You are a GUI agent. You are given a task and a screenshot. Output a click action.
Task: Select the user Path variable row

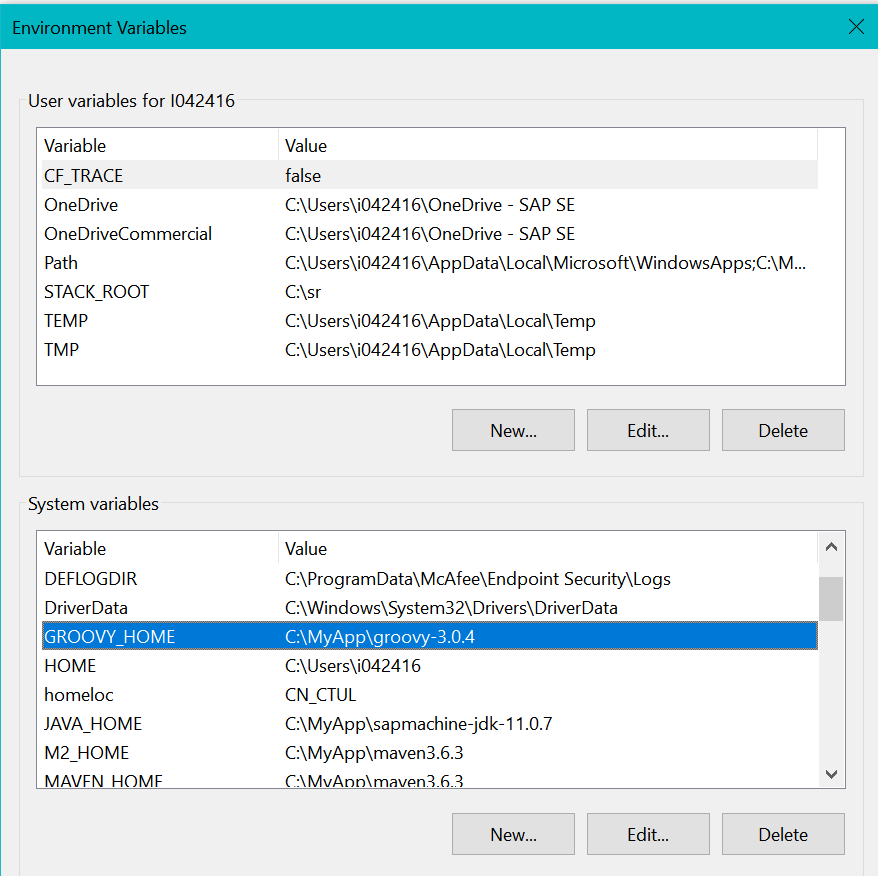click(61, 263)
